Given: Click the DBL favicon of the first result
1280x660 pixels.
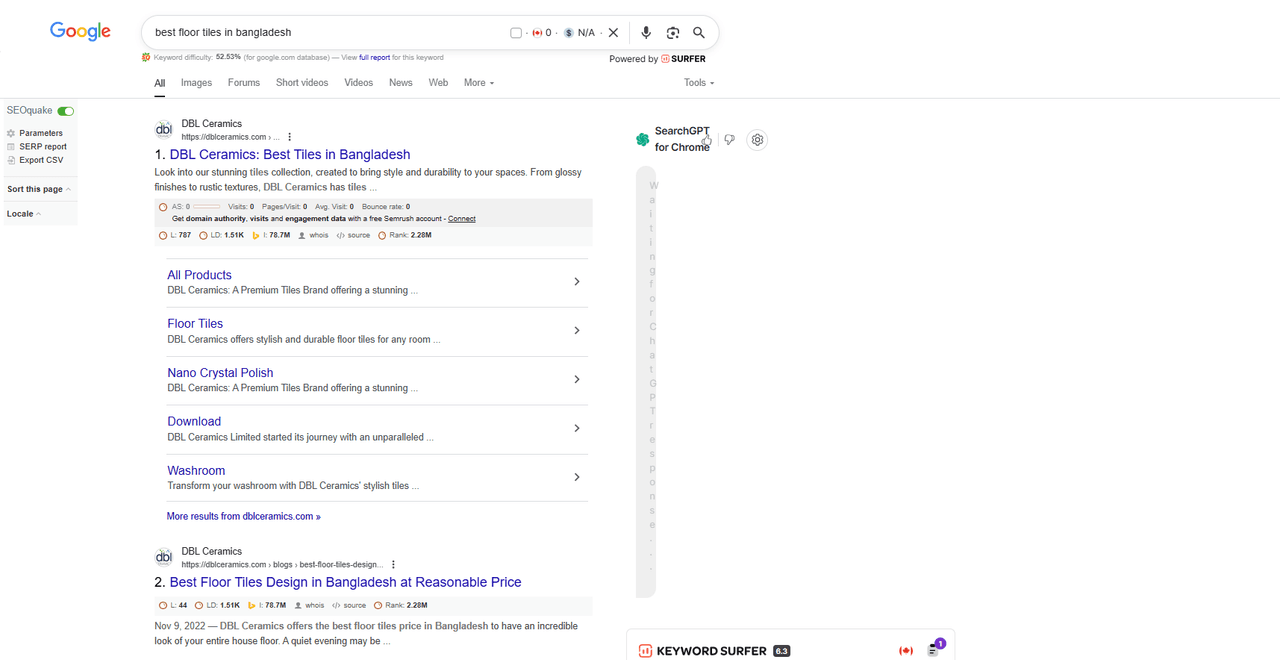Looking at the screenshot, I should tap(164, 130).
